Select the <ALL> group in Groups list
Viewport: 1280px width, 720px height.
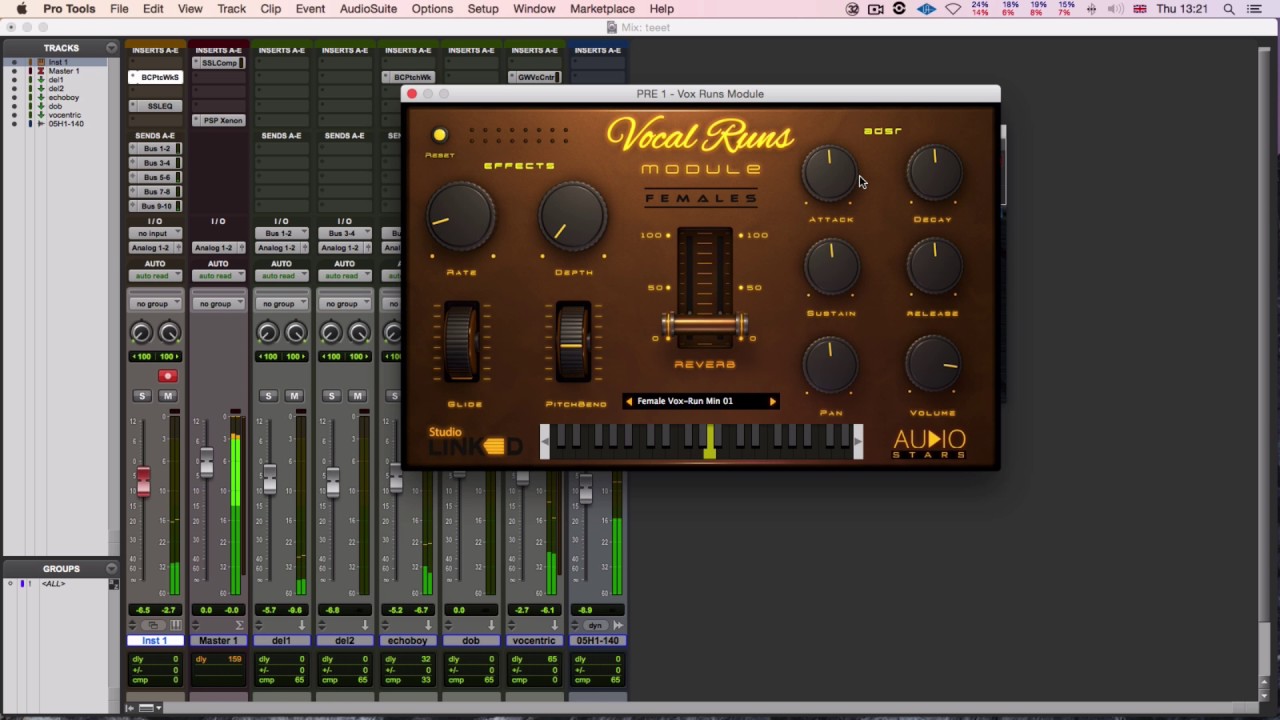(53, 583)
